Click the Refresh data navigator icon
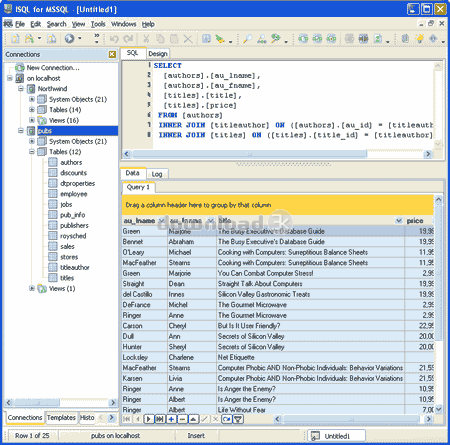 click(227, 419)
